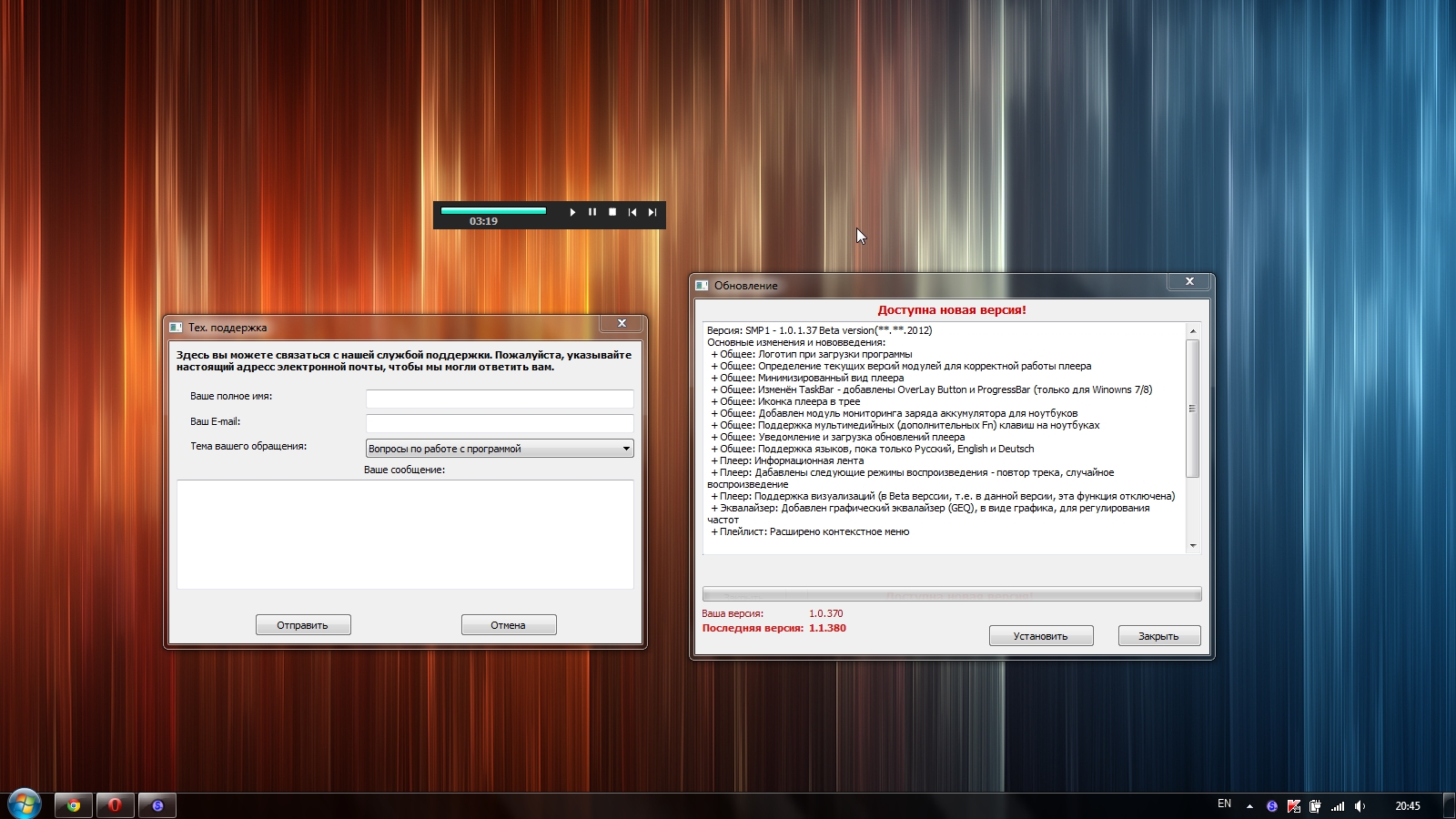Stop playback in the mini player
Image resolution: width=1456 pixels, height=819 pixels.
pos(612,212)
